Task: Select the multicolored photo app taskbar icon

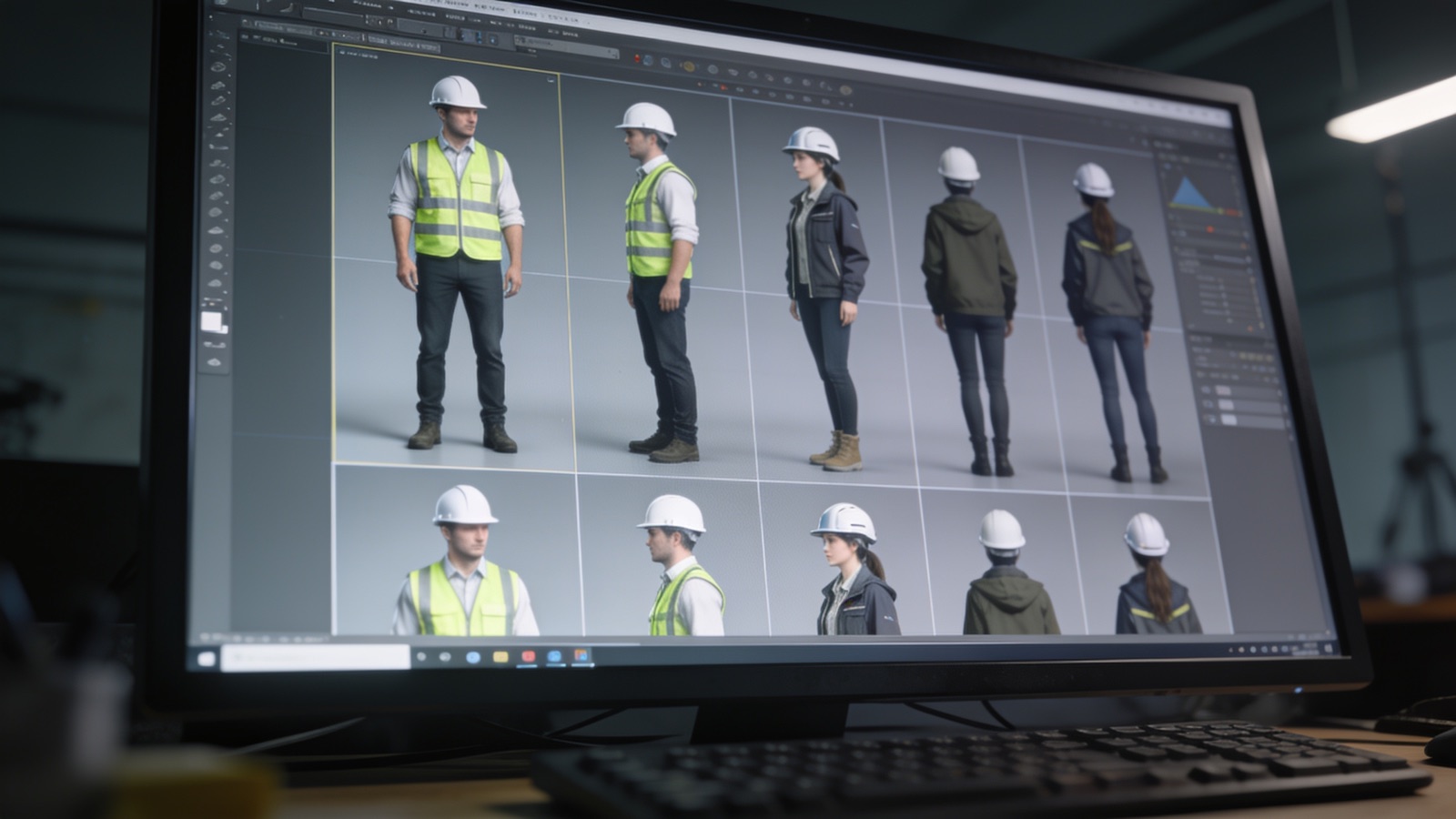Action: coord(581,655)
